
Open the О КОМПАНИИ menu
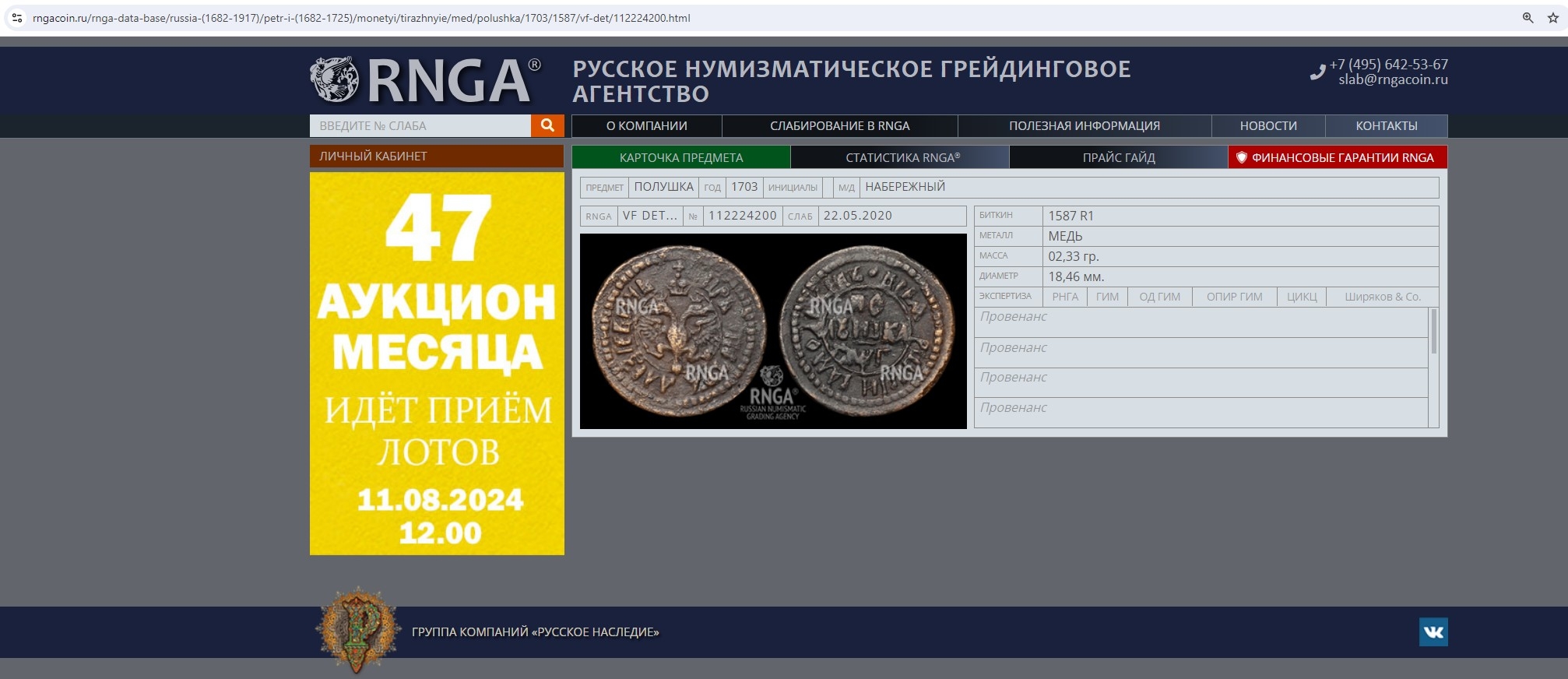tap(646, 126)
